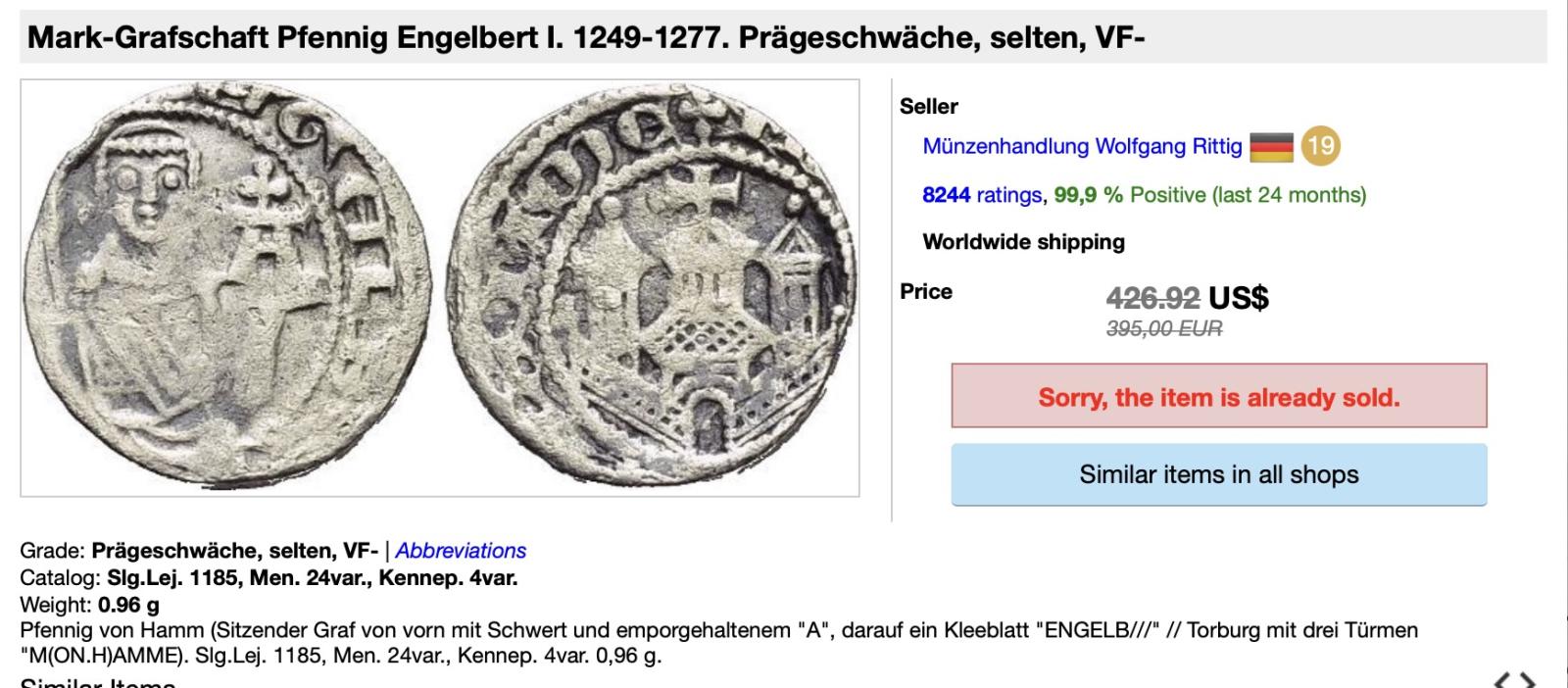Click the 395,00 EUR price text

pyautogui.click(x=1164, y=329)
